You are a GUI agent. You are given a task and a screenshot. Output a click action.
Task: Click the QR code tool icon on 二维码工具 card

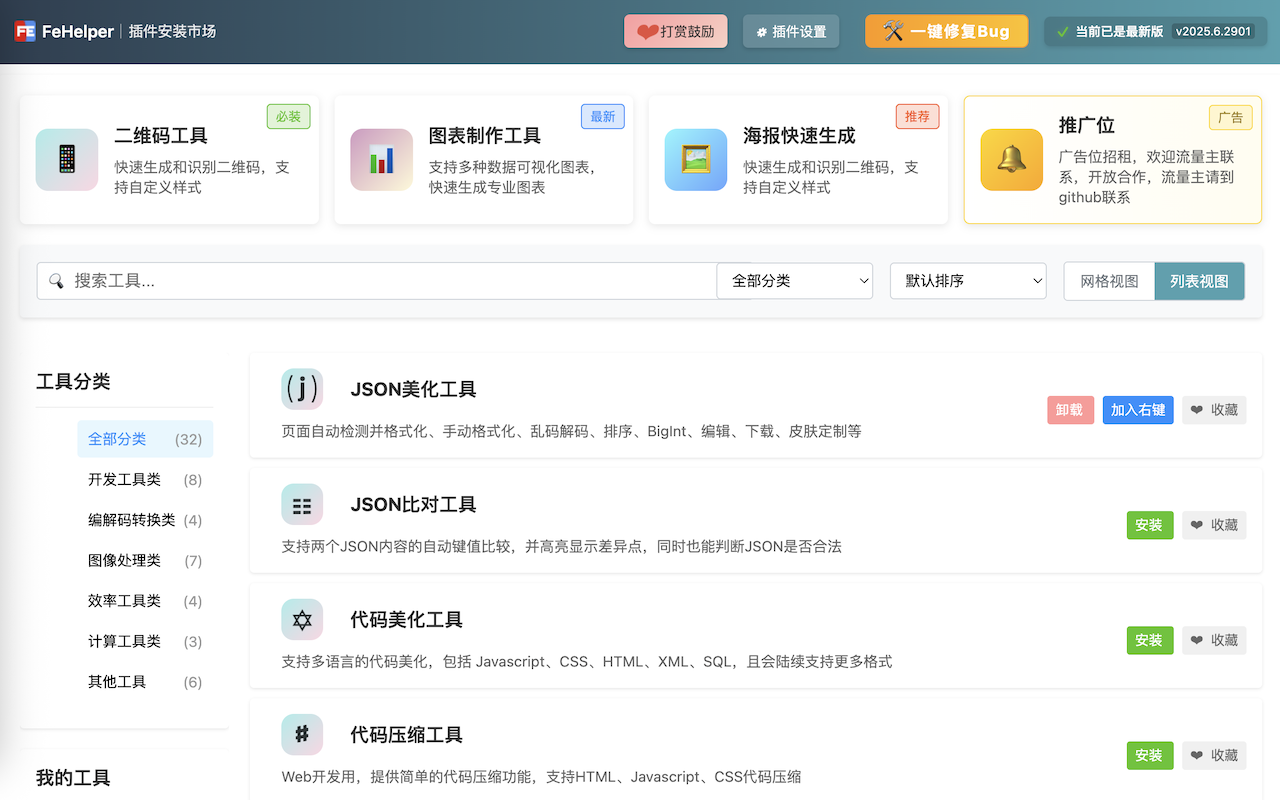point(66,159)
